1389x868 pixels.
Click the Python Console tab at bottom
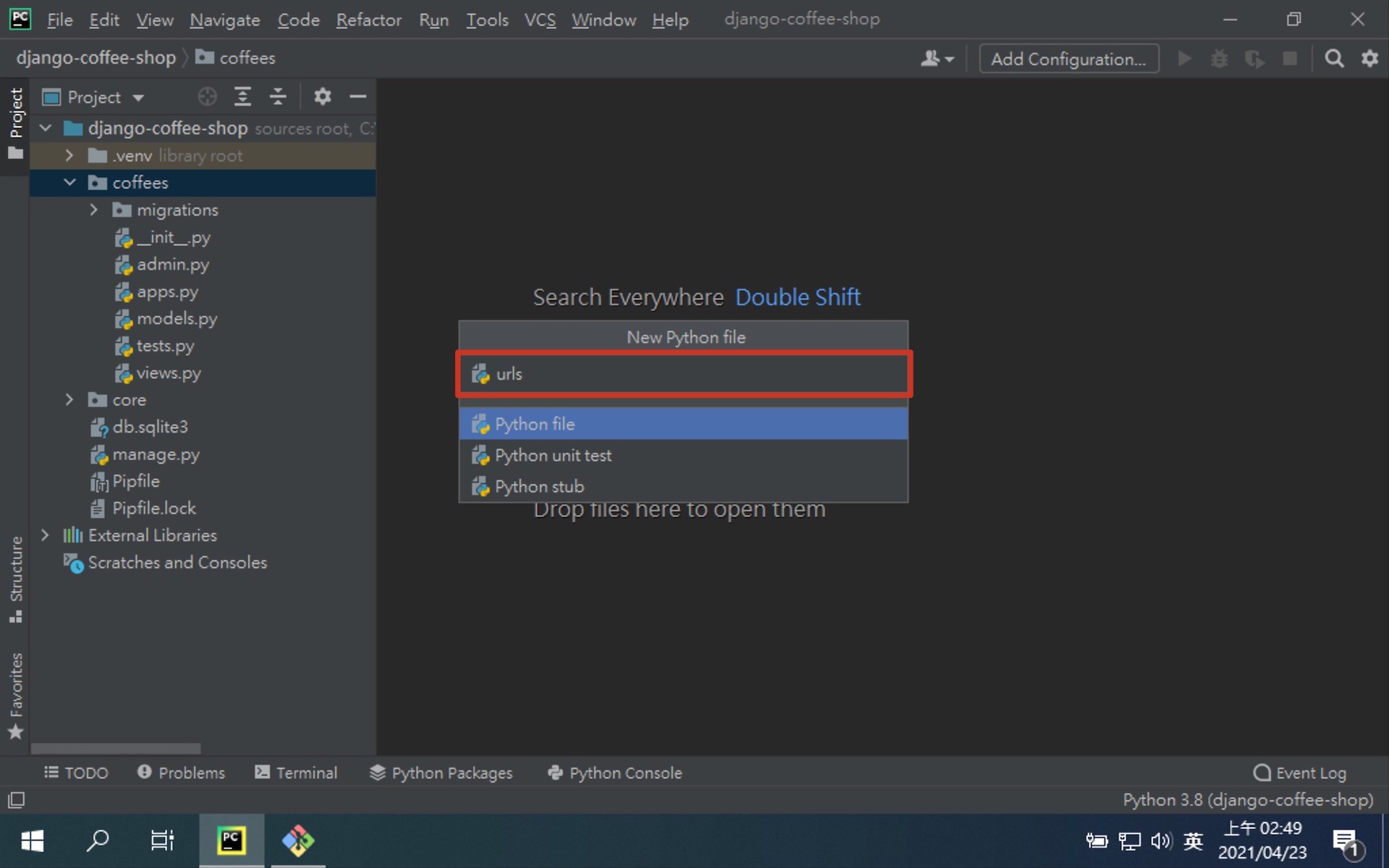[x=615, y=773]
